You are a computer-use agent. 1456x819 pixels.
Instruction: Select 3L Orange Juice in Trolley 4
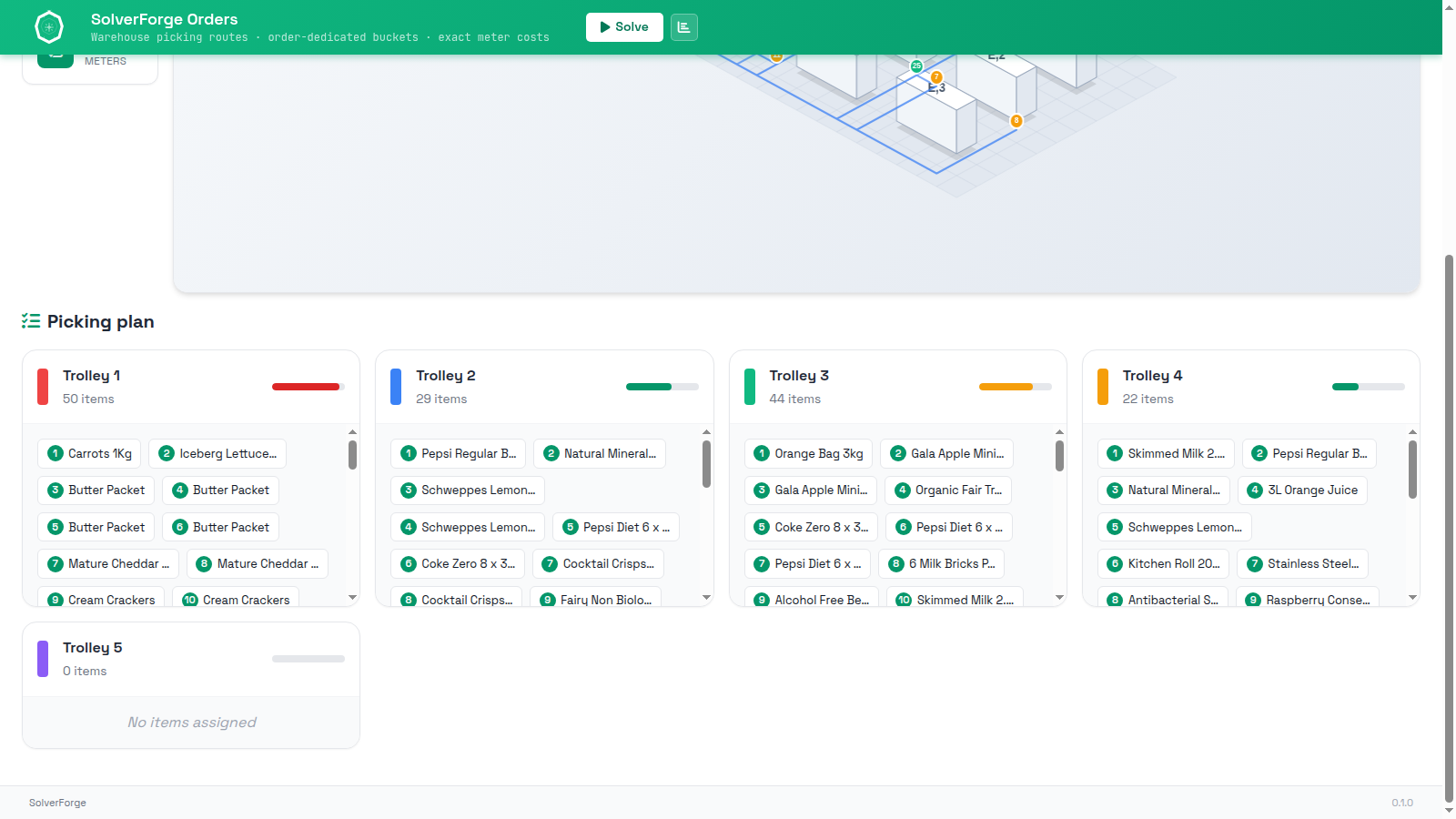1302,490
